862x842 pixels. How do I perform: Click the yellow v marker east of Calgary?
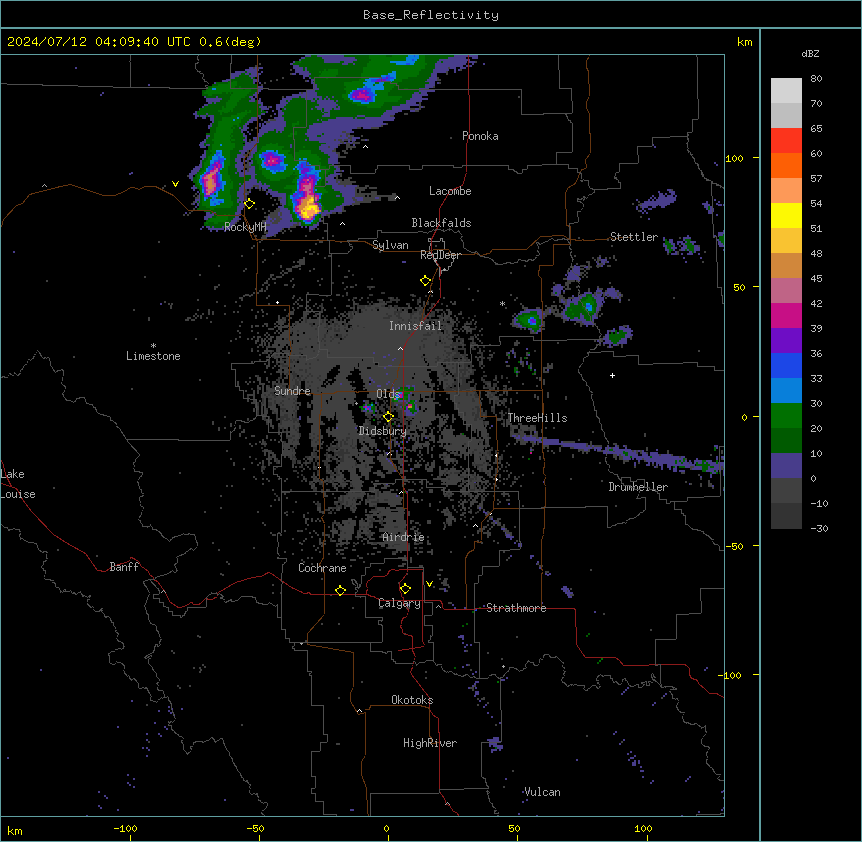pyautogui.click(x=429, y=584)
